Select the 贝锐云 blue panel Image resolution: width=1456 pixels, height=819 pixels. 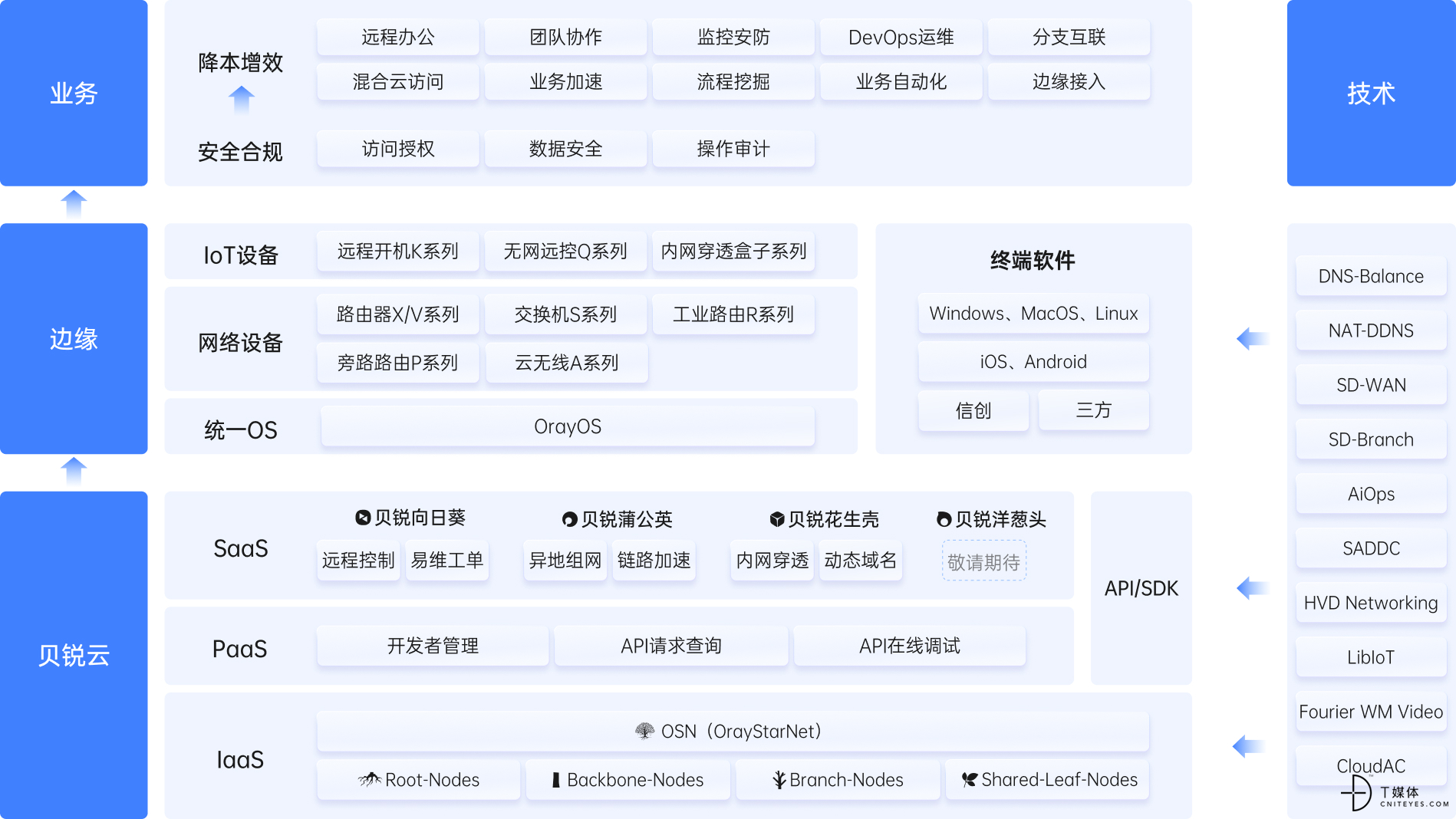74,655
